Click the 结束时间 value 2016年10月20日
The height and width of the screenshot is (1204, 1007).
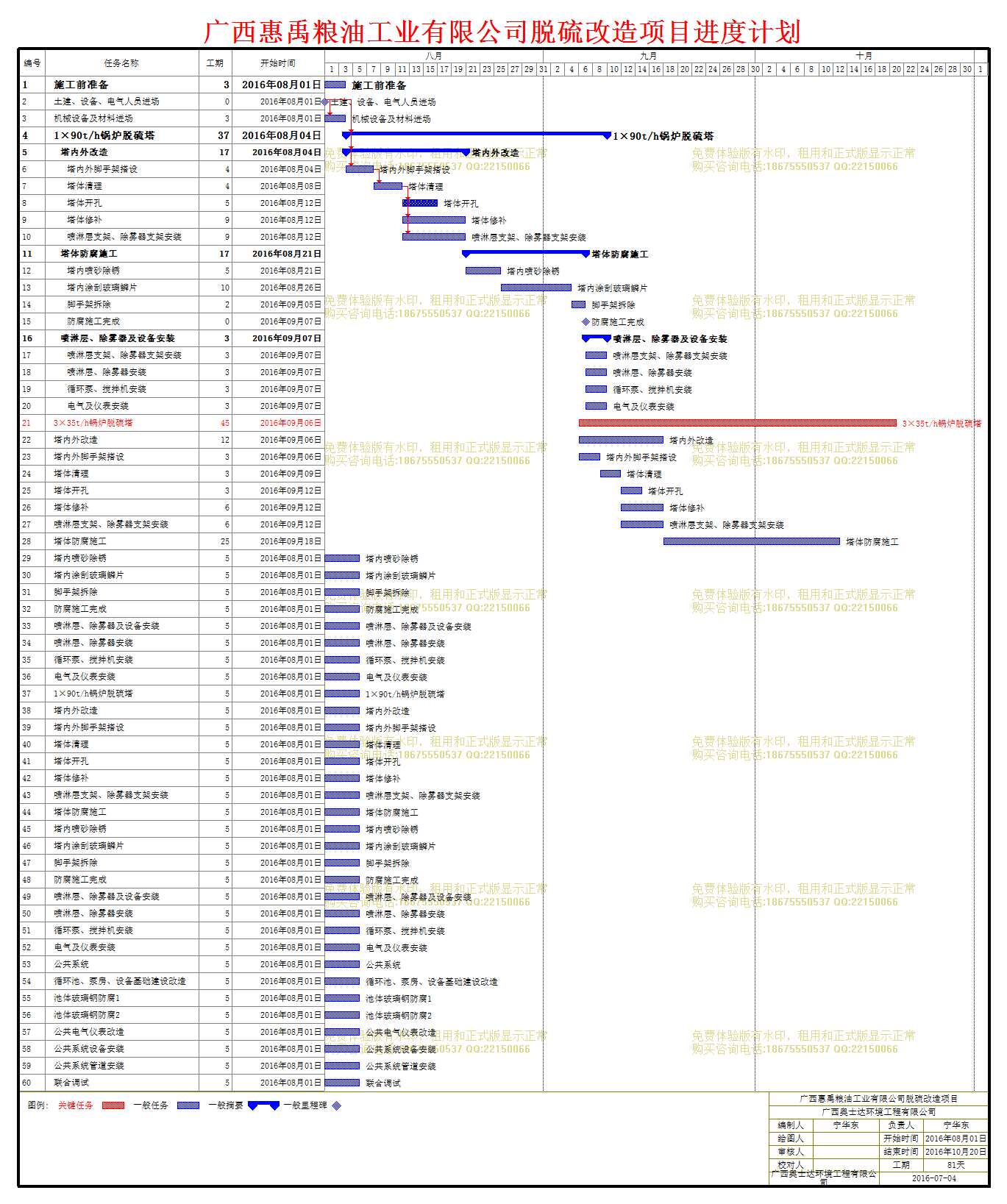pyautogui.click(x=956, y=1152)
